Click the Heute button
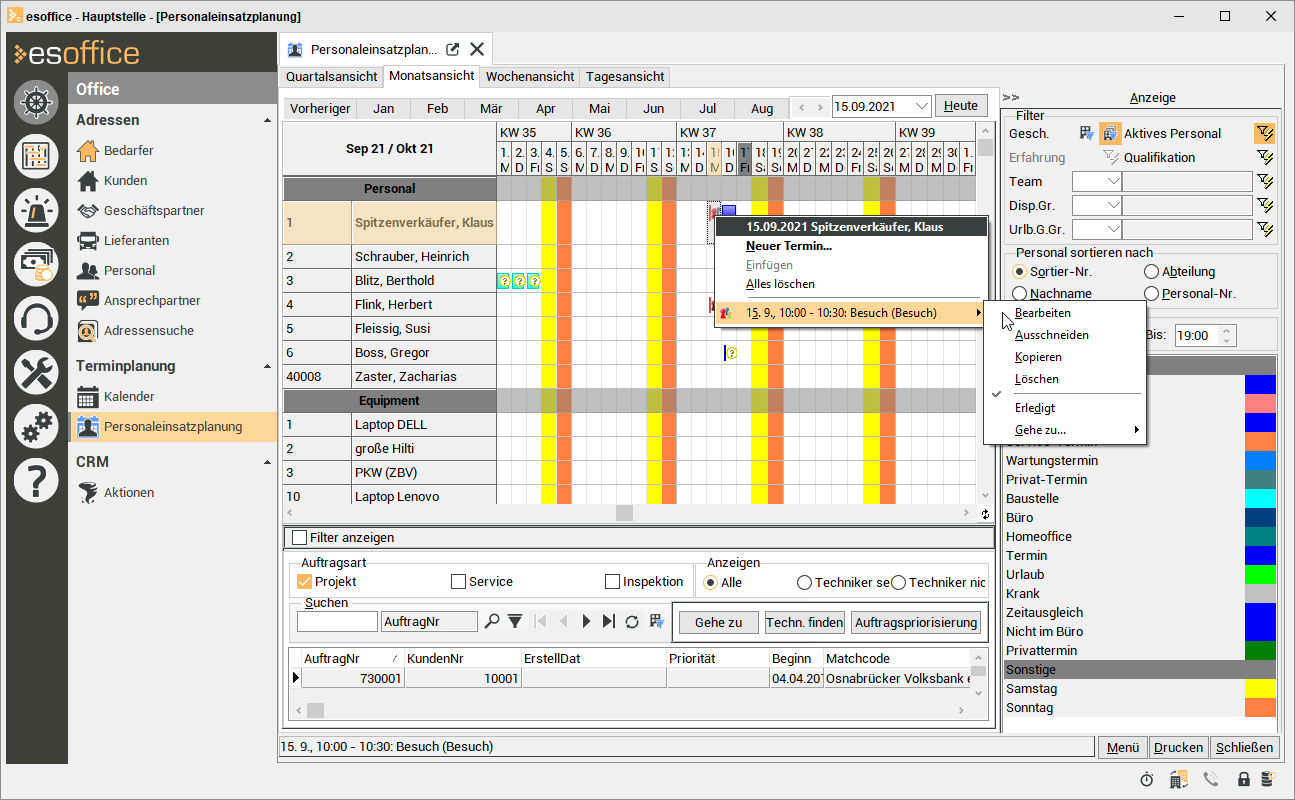This screenshot has width=1295, height=800. pos(961,106)
